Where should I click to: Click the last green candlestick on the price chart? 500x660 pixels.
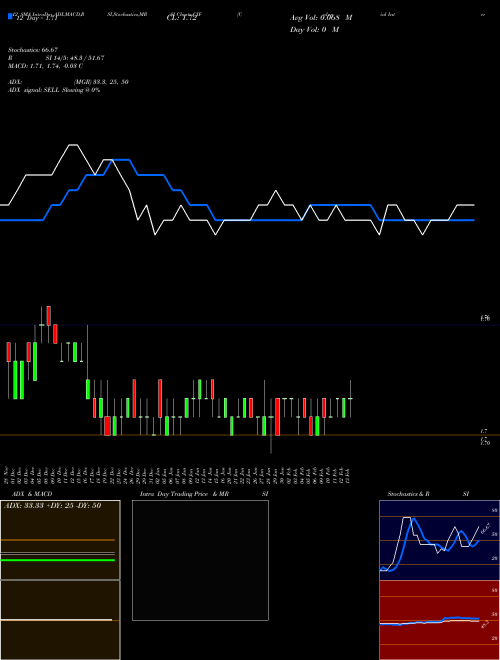[344, 408]
